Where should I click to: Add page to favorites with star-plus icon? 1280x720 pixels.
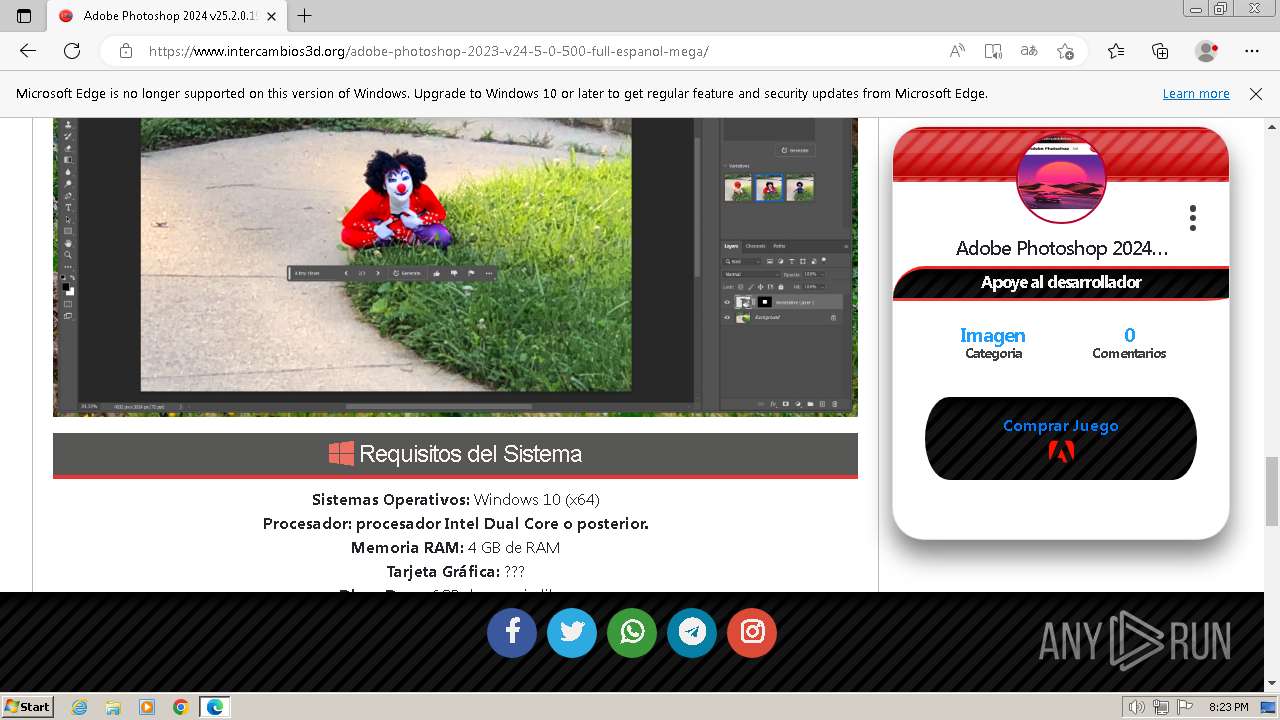pos(1065,51)
